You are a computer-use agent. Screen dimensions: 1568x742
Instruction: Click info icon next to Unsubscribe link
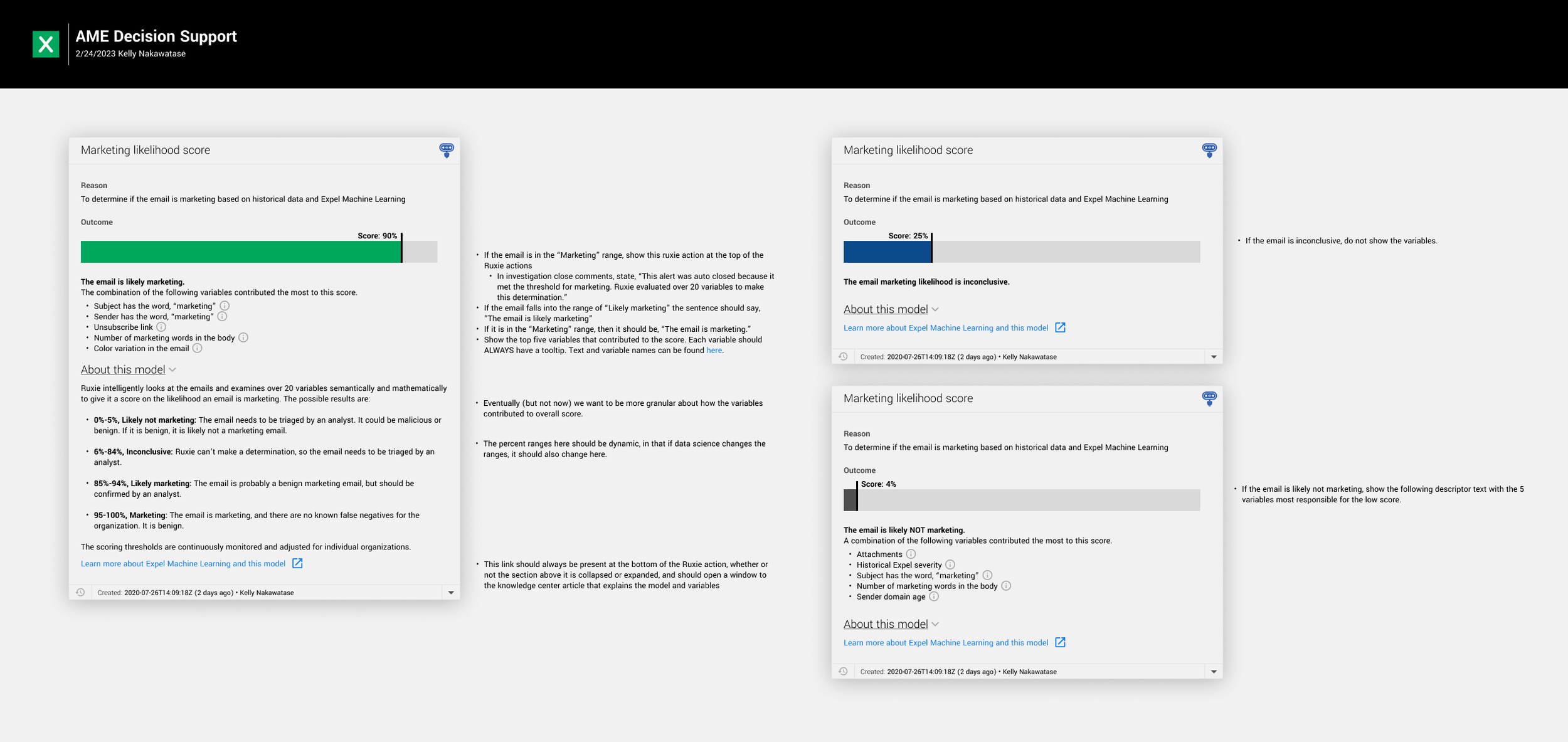(161, 327)
